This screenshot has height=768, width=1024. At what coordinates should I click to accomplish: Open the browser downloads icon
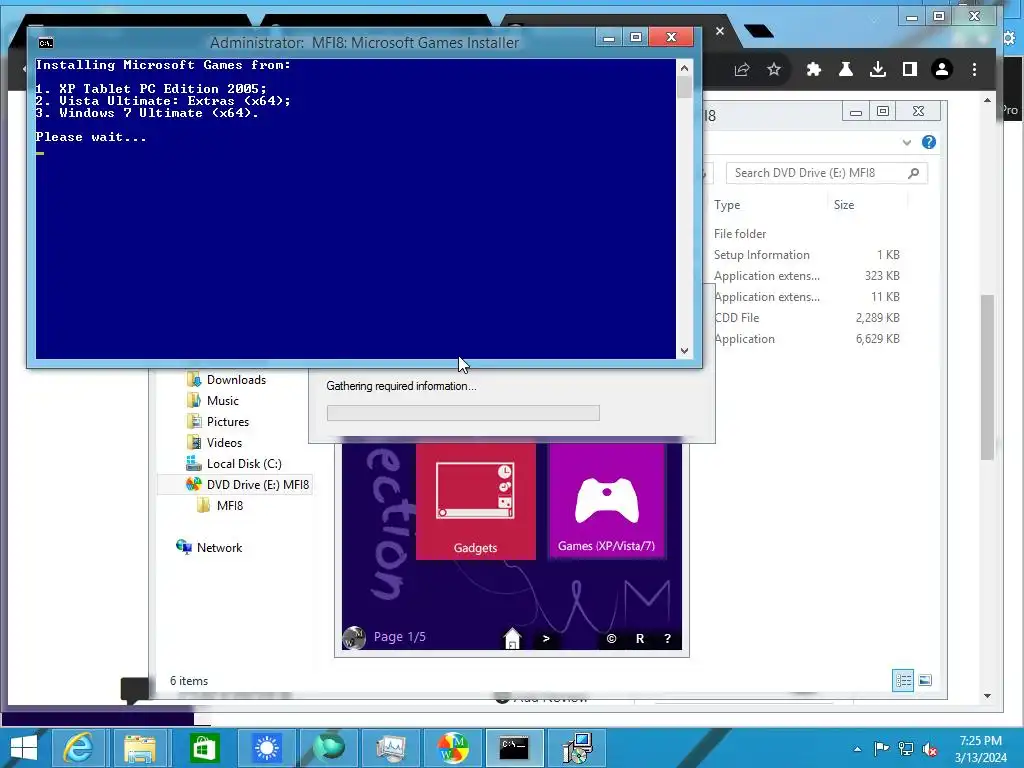(878, 69)
